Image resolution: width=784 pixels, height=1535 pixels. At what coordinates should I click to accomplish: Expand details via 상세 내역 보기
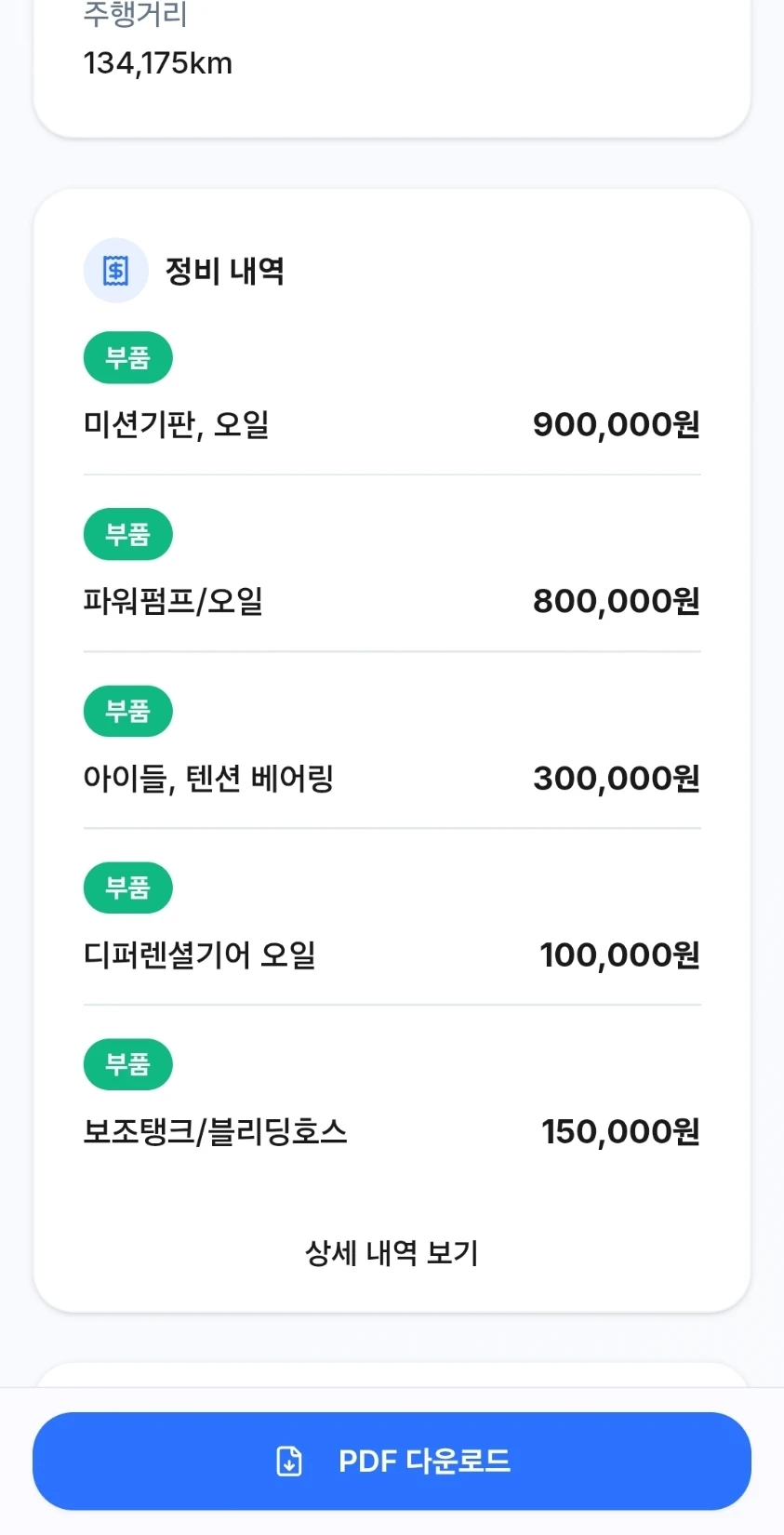tap(392, 1252)
